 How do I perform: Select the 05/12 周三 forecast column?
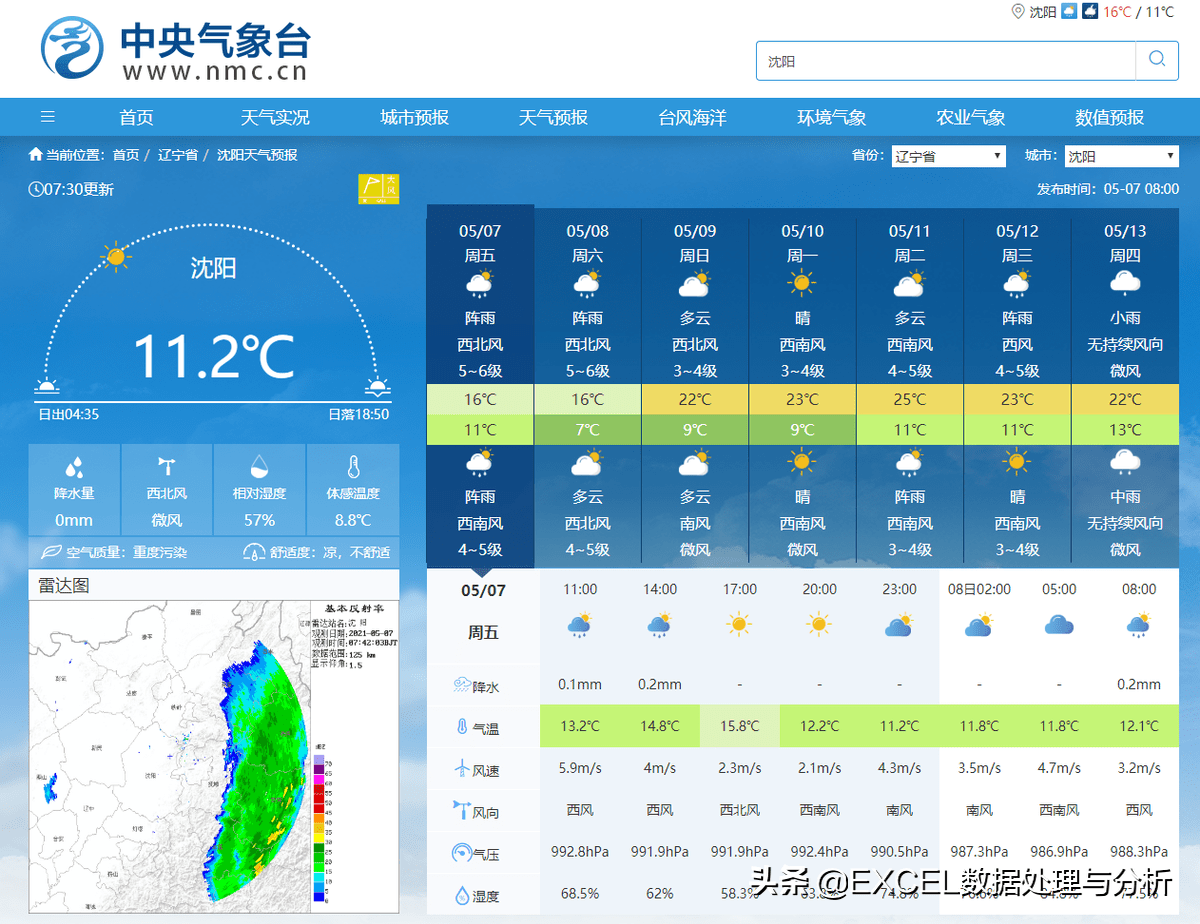[1017, 386]
